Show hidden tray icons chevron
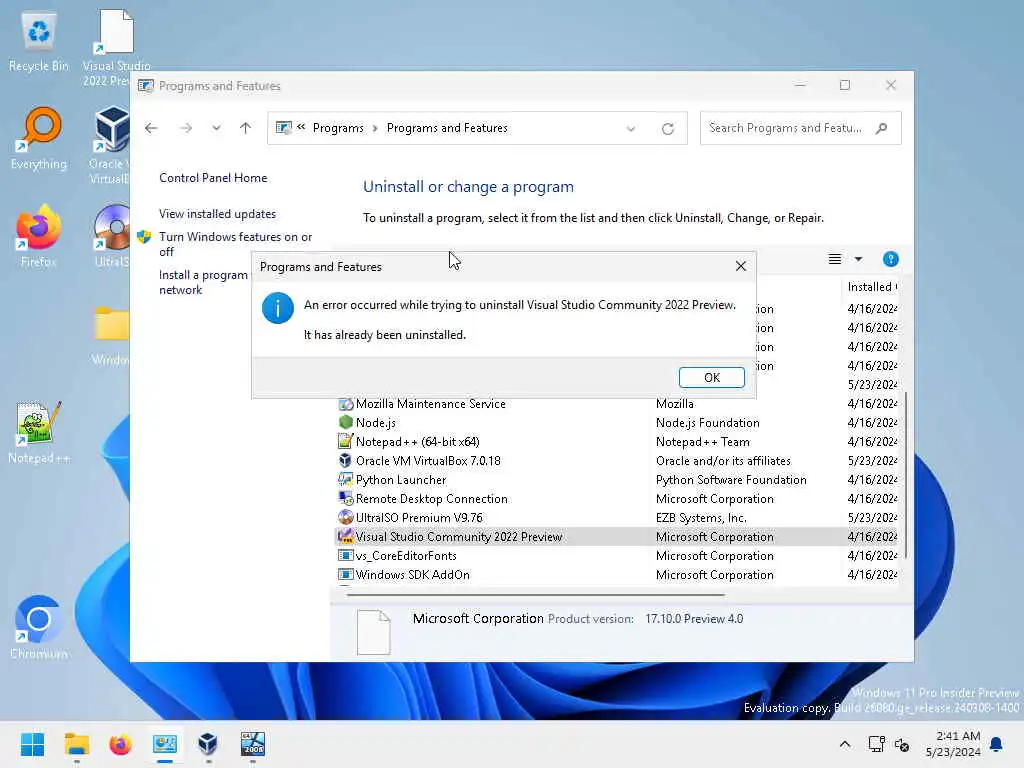1024x768 pixels. (x=844, y=744)
